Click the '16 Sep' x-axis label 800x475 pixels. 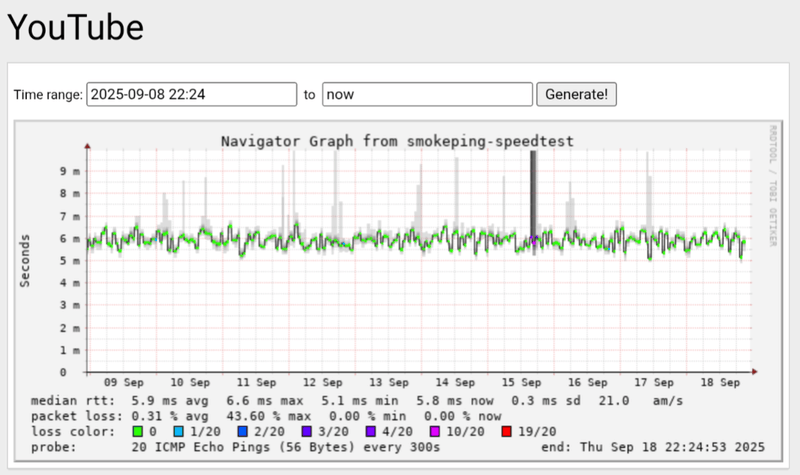tap(587, 382)
